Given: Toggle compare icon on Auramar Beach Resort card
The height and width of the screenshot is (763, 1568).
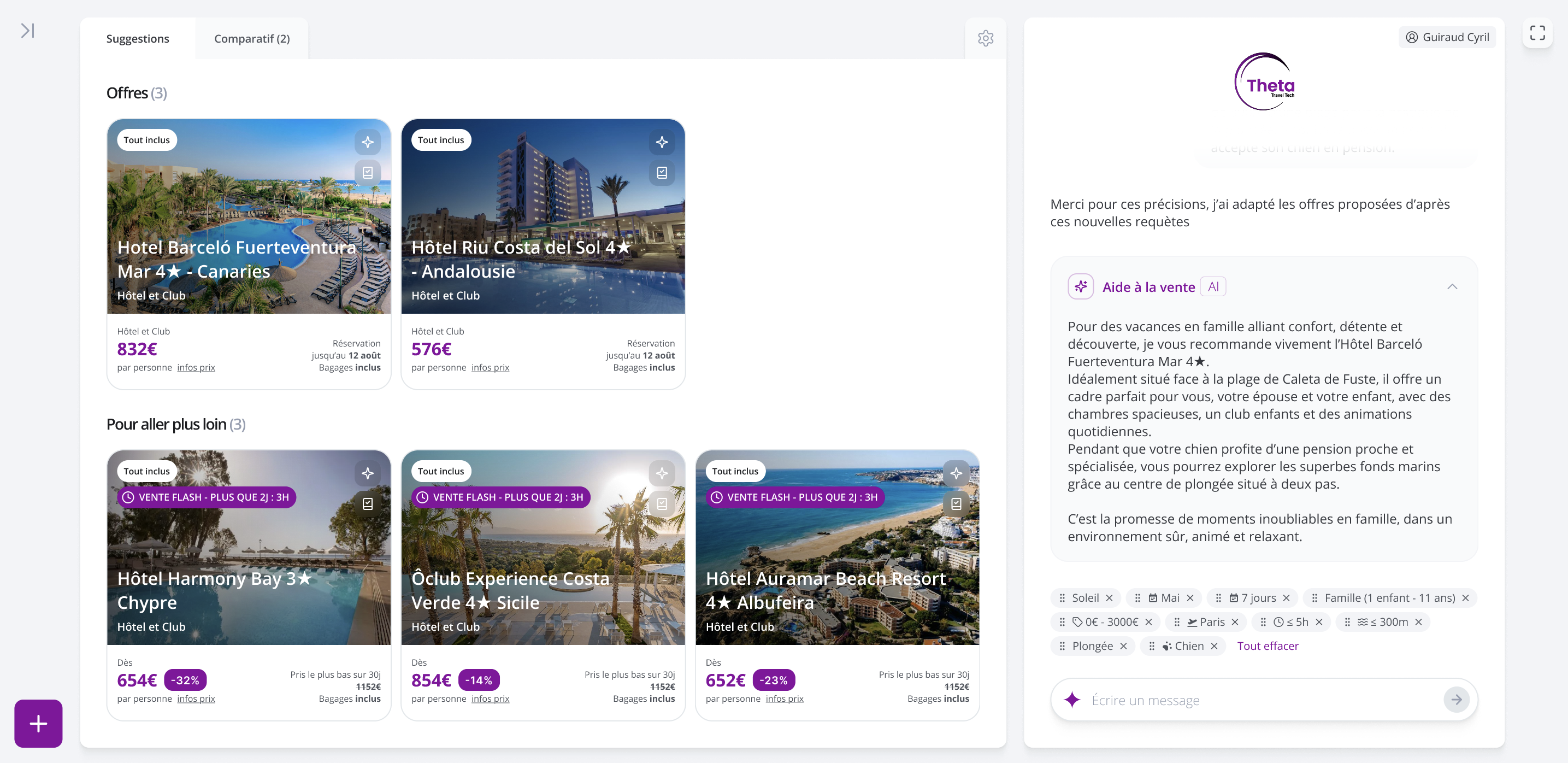Looking at the screenshot, I should 956,504.
